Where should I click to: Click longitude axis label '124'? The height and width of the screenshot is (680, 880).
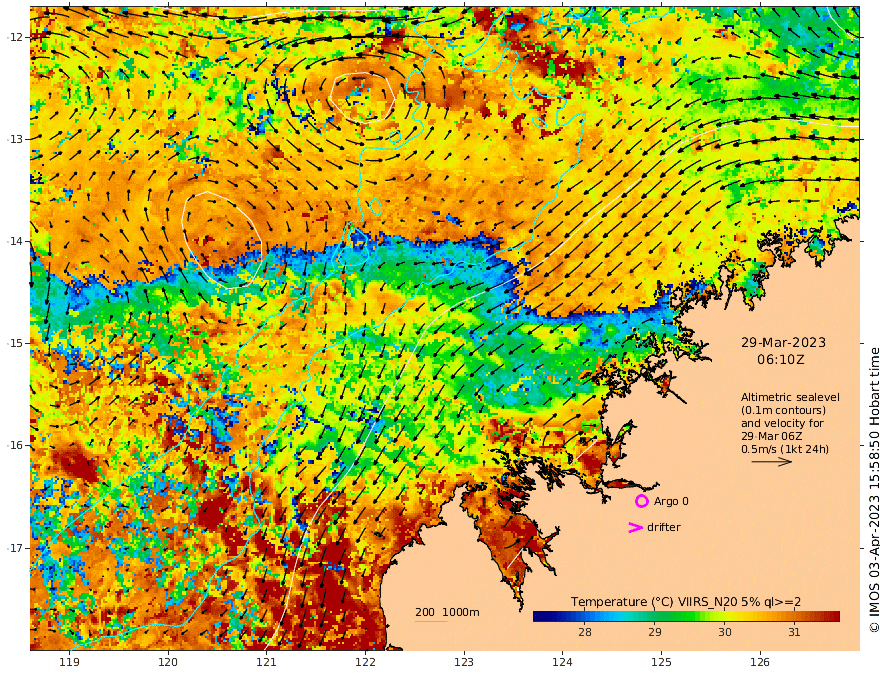562,662
